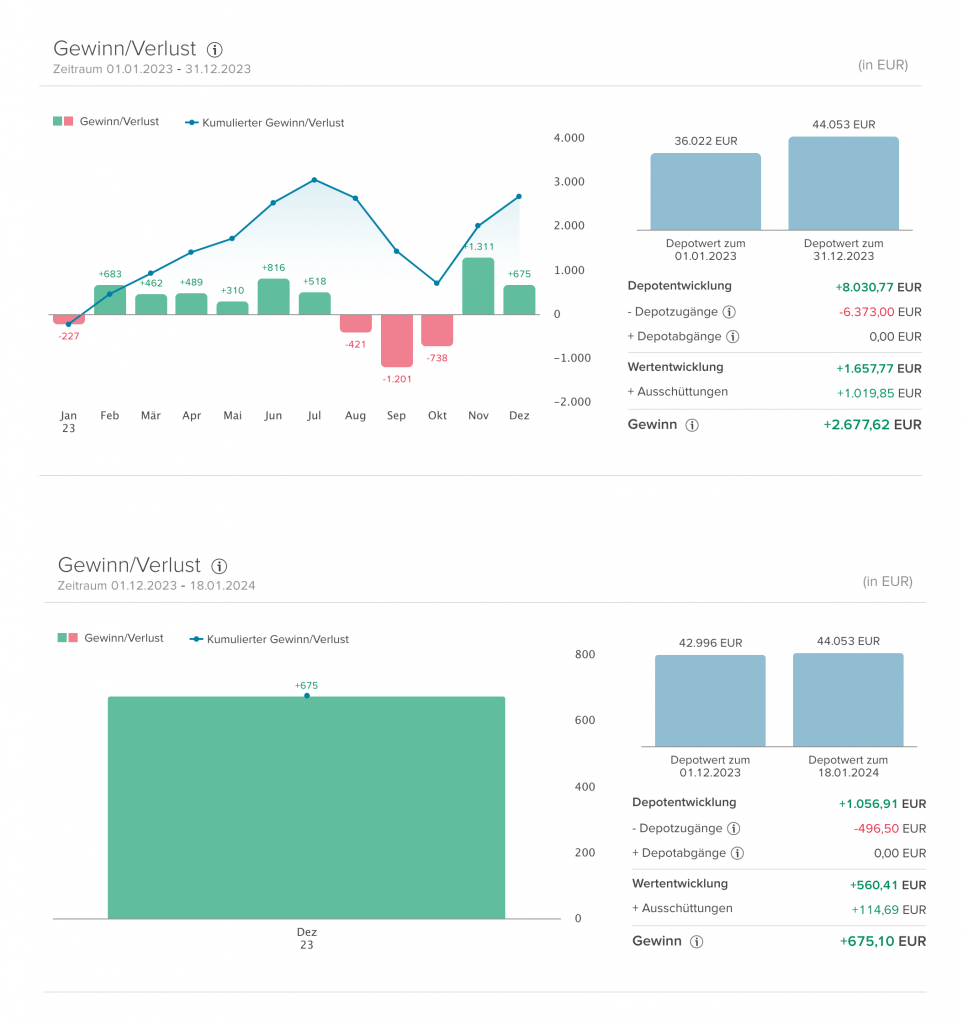The image size is (963, 1024).
Task: Toggle Kumulierter Gewinn/Verlust legend in the twelve-month chart
Action: 266,123
